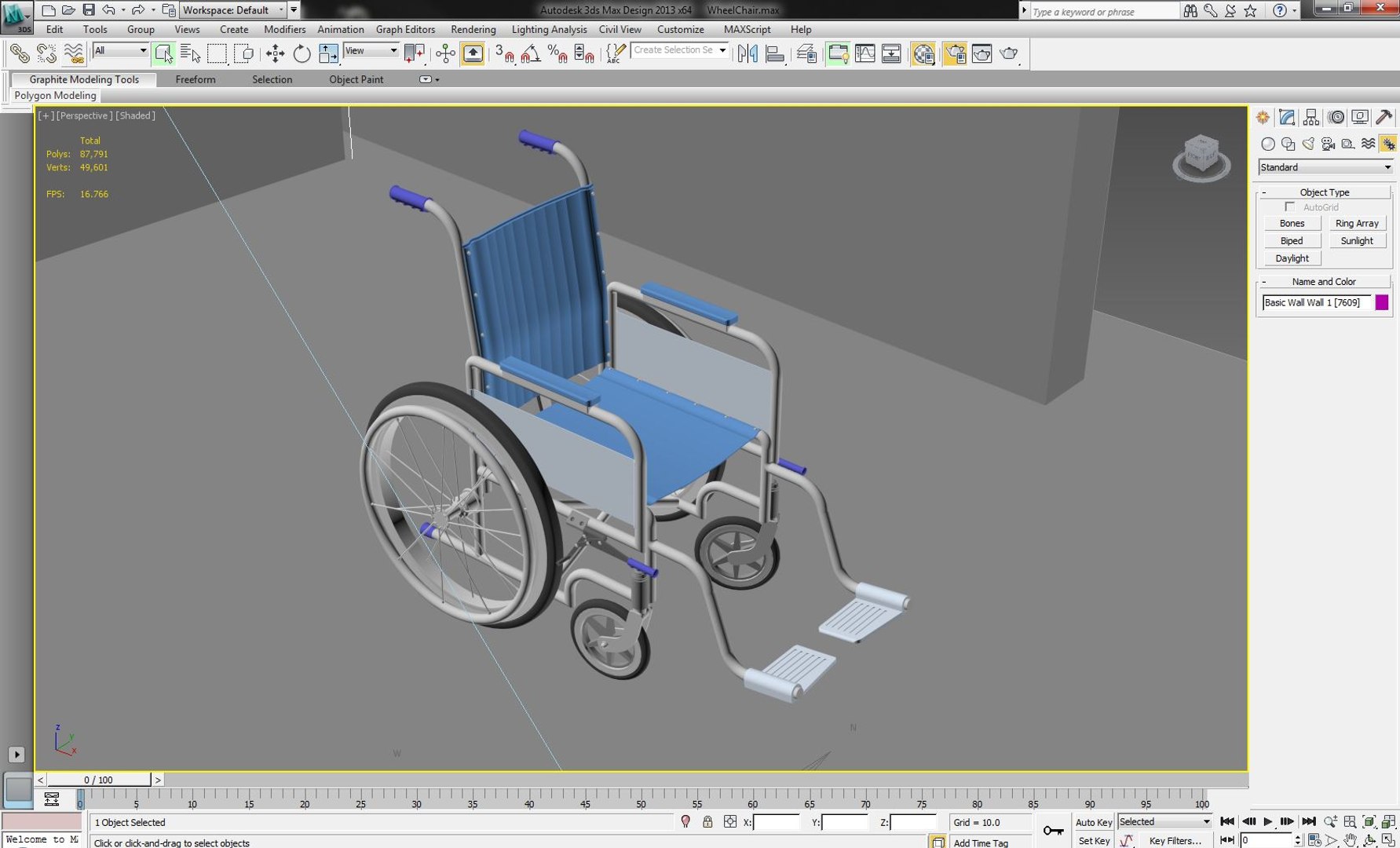
Task: Open the reference coordinate system View dropdown
Action: 371,50
